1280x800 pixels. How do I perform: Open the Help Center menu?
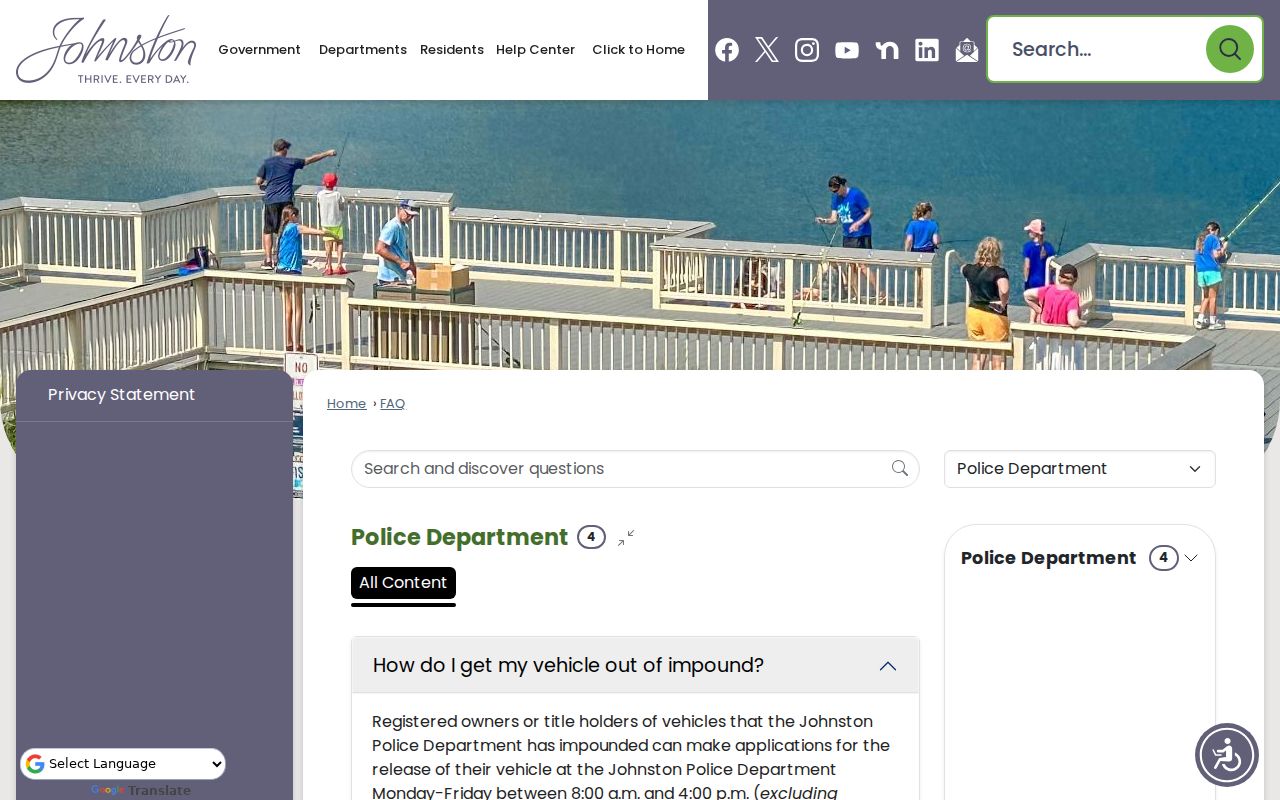[535, 50]
